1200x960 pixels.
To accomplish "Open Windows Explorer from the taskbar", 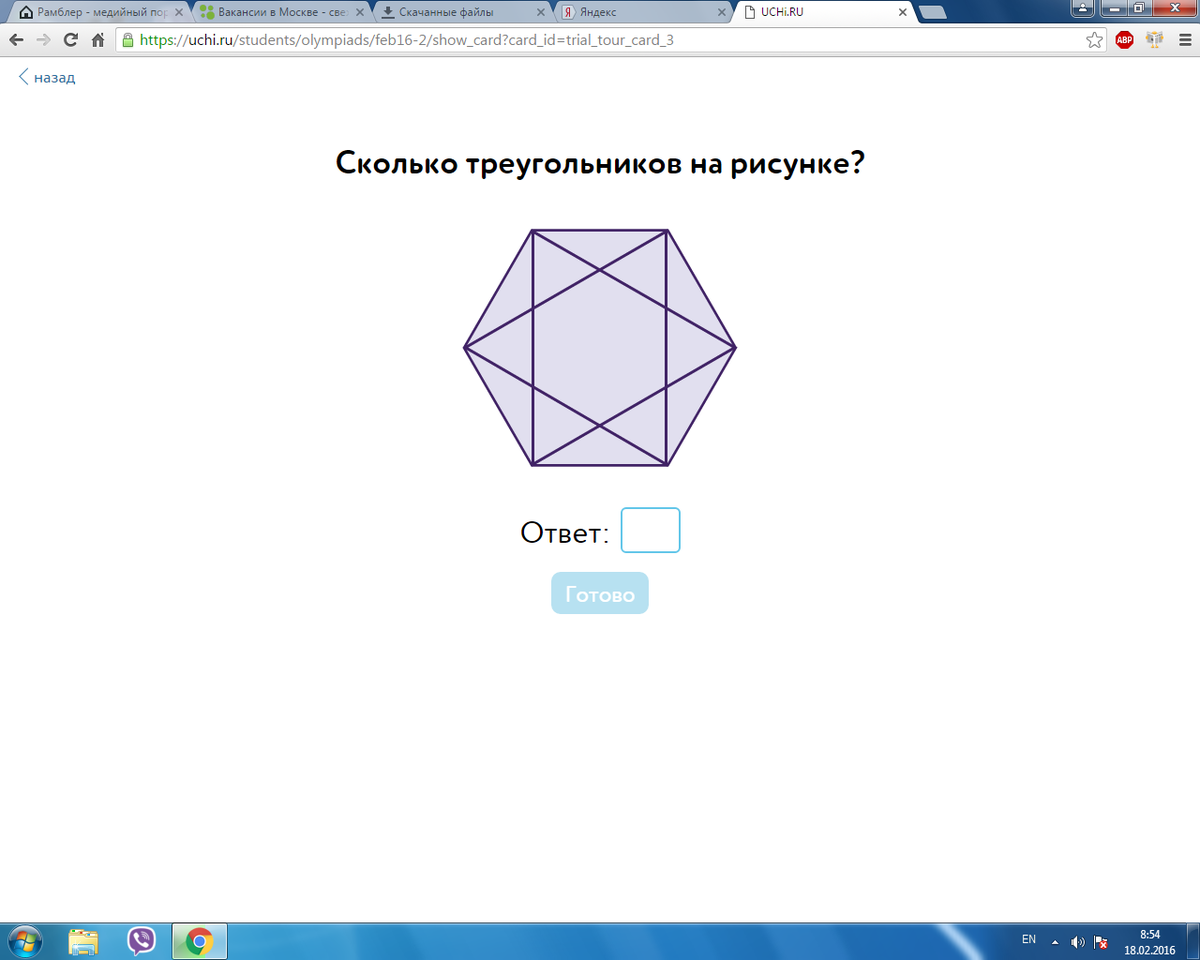I will click(84, 941).
